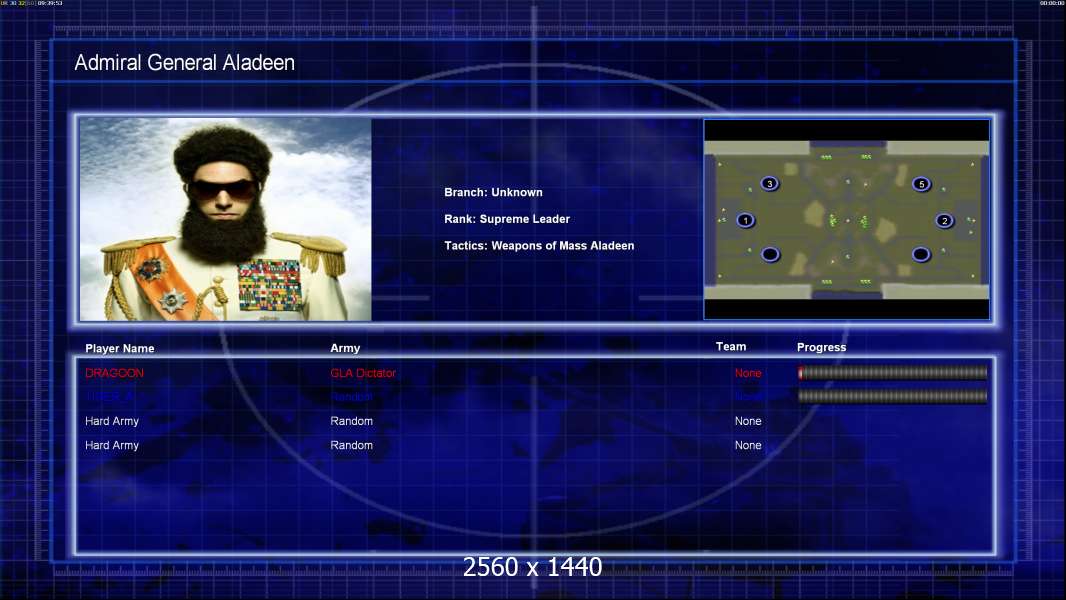Click the 'Progress' column header
Image resolution: width=1066 pixels, height=600 pixels.
[x=821, y=347]
